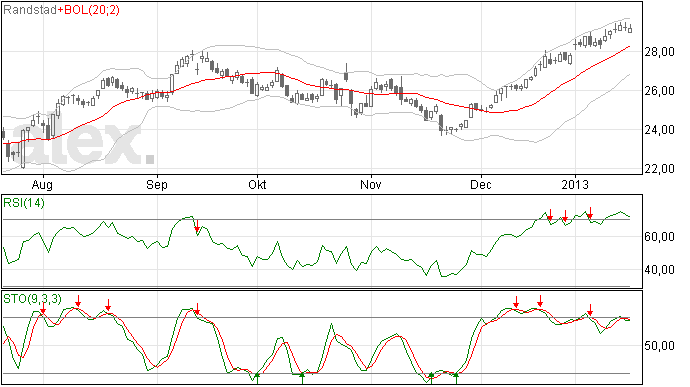Select the 40,00 RSI axis value
The image size is (690, 387).
click(x=659, y=270)
